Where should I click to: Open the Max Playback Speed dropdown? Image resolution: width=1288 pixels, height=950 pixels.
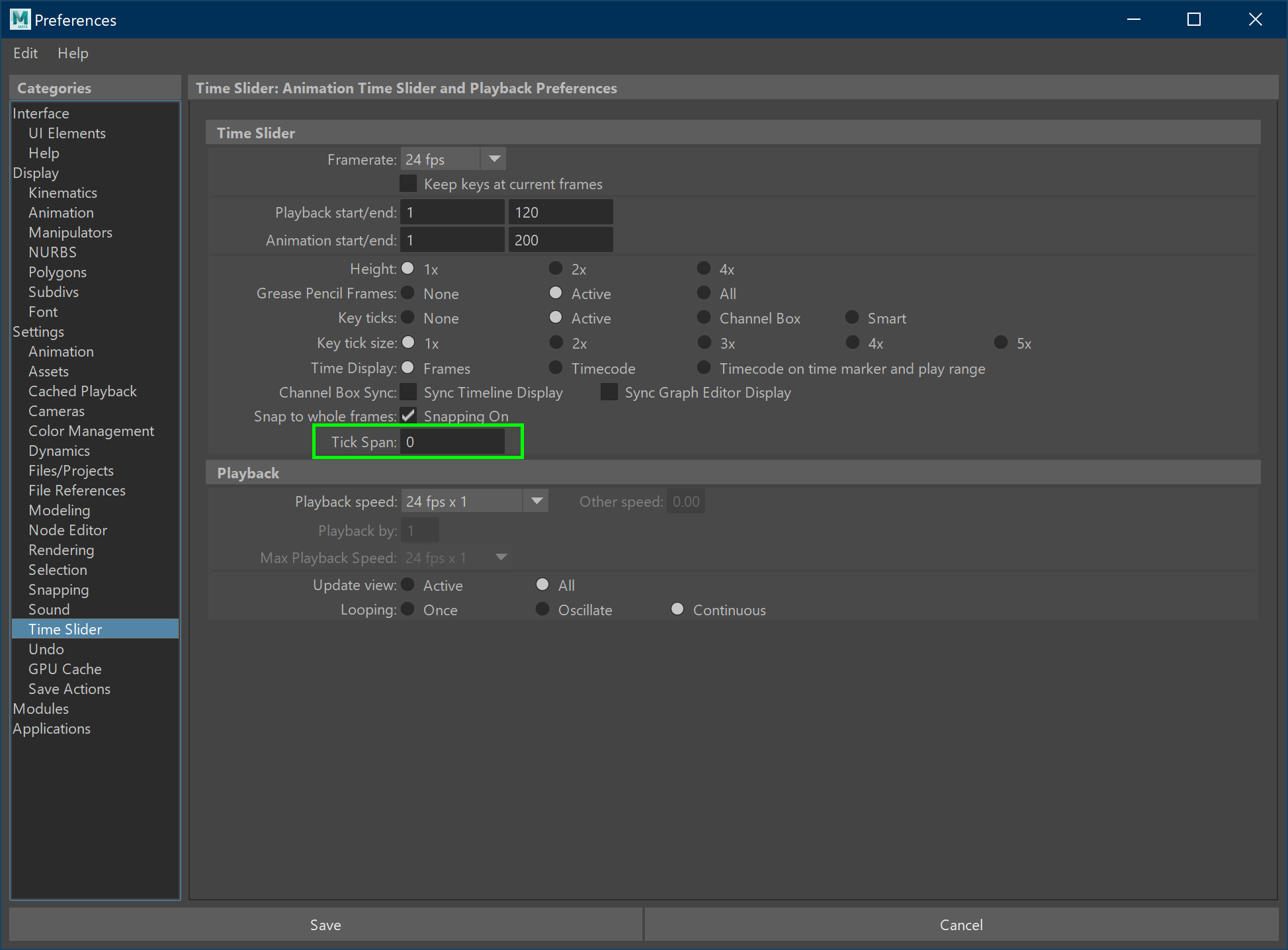(x=501, y=557)
